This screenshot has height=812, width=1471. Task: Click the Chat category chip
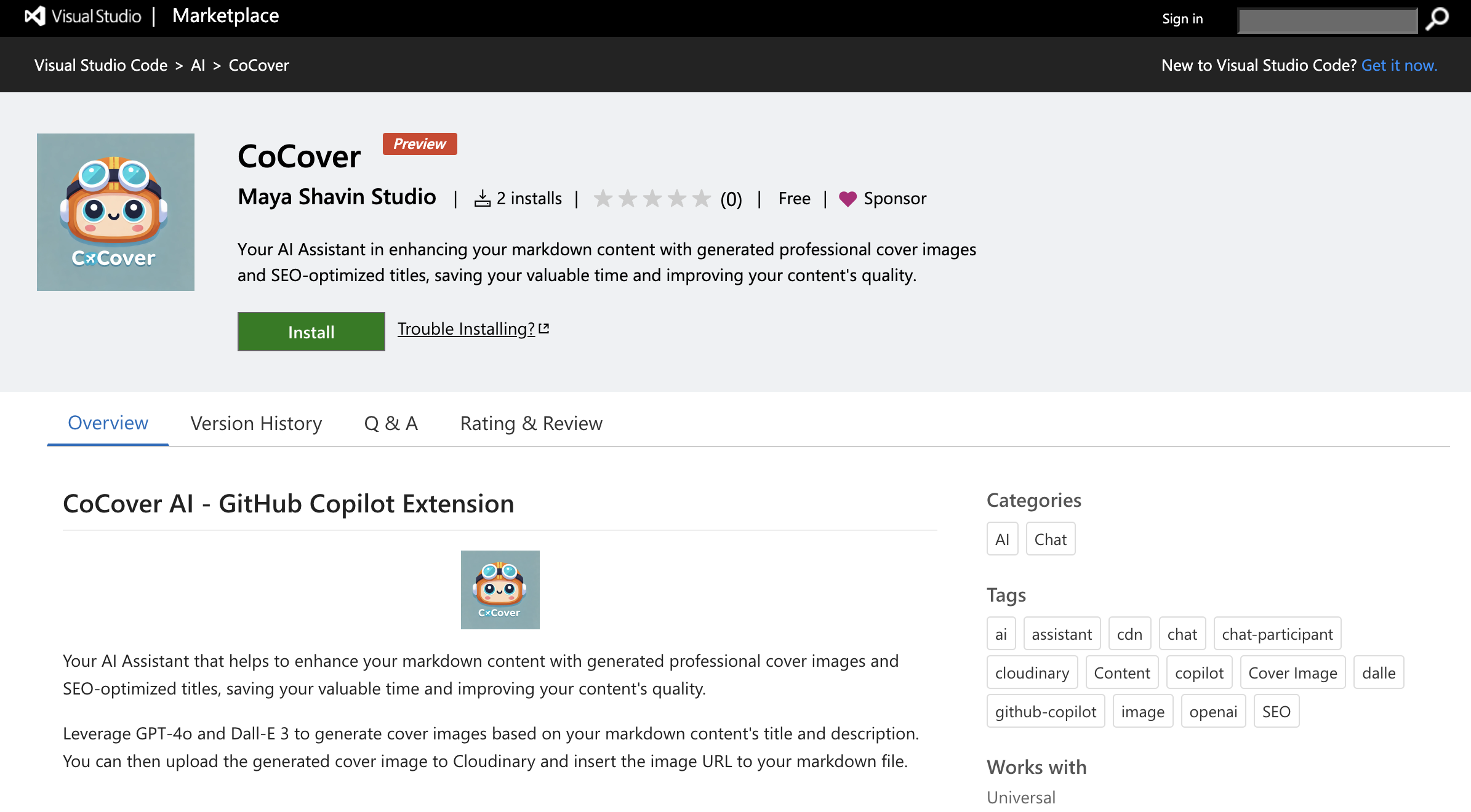click(x=1051, y=539)
